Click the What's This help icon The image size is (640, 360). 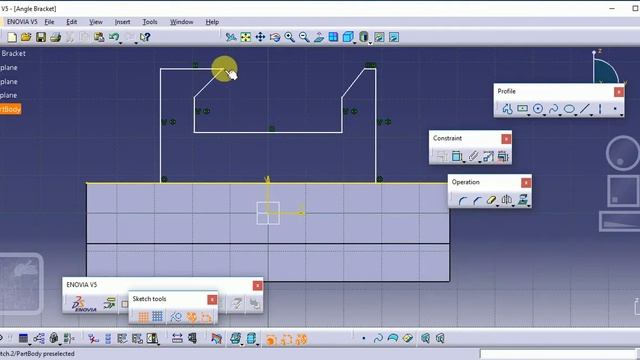[145, 38]
